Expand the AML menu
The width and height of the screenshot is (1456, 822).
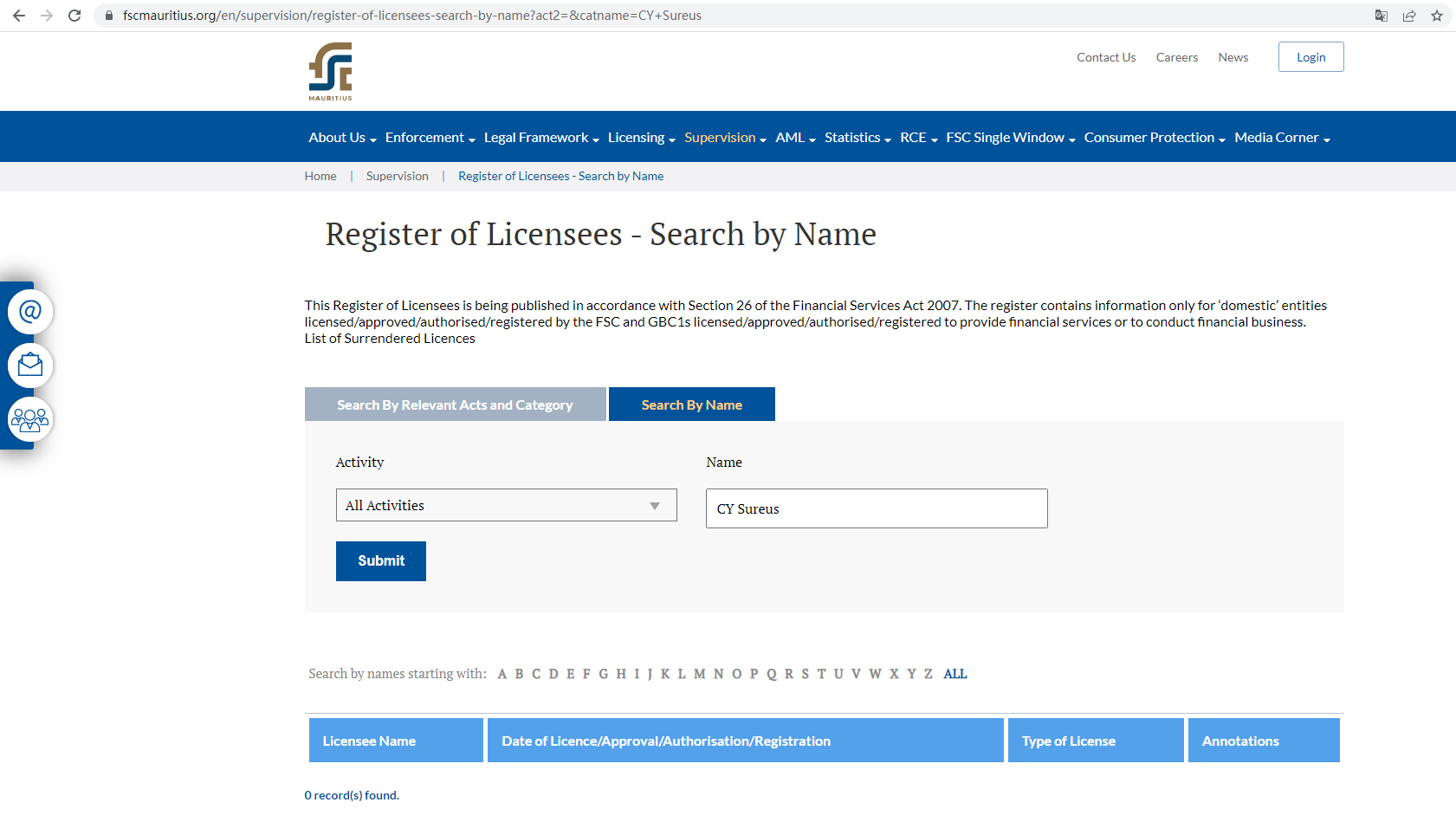pos(796,138)
